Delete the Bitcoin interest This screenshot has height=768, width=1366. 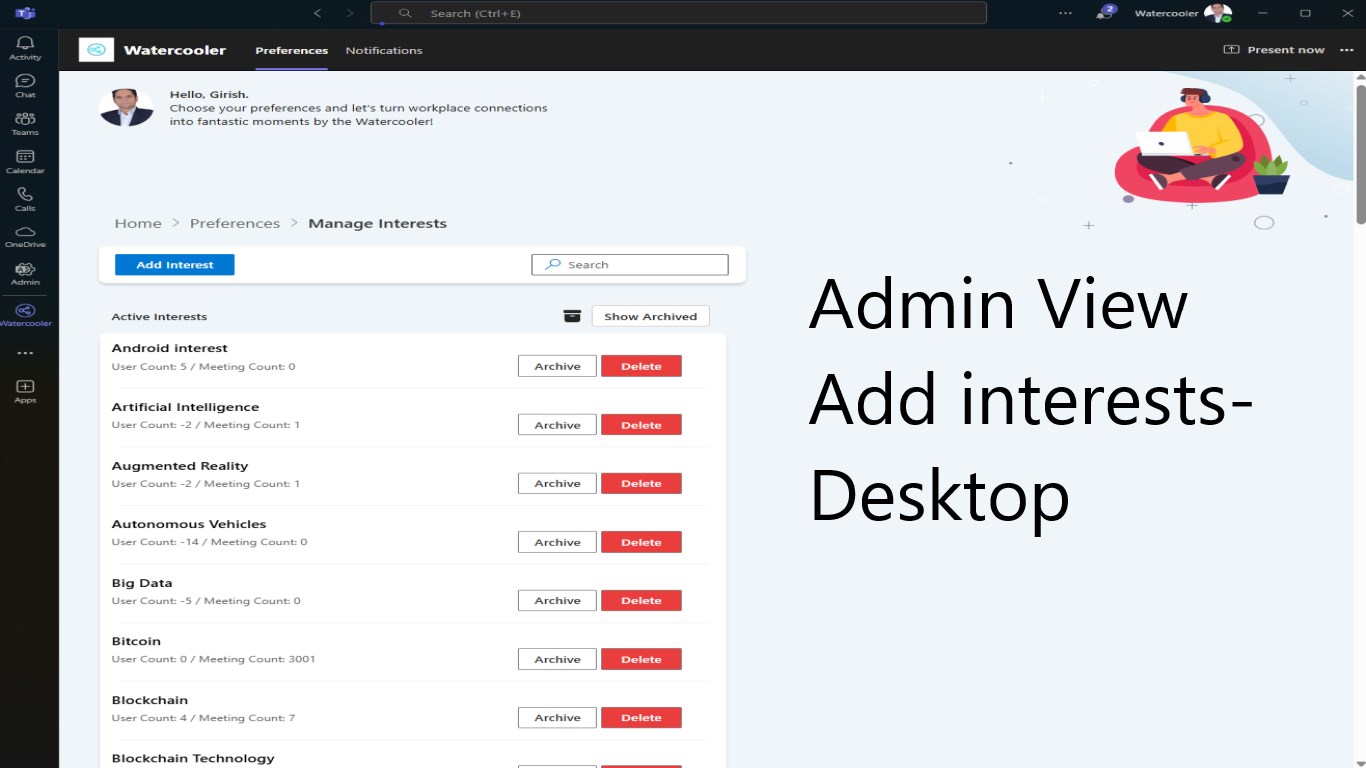(x=641, y=659)
